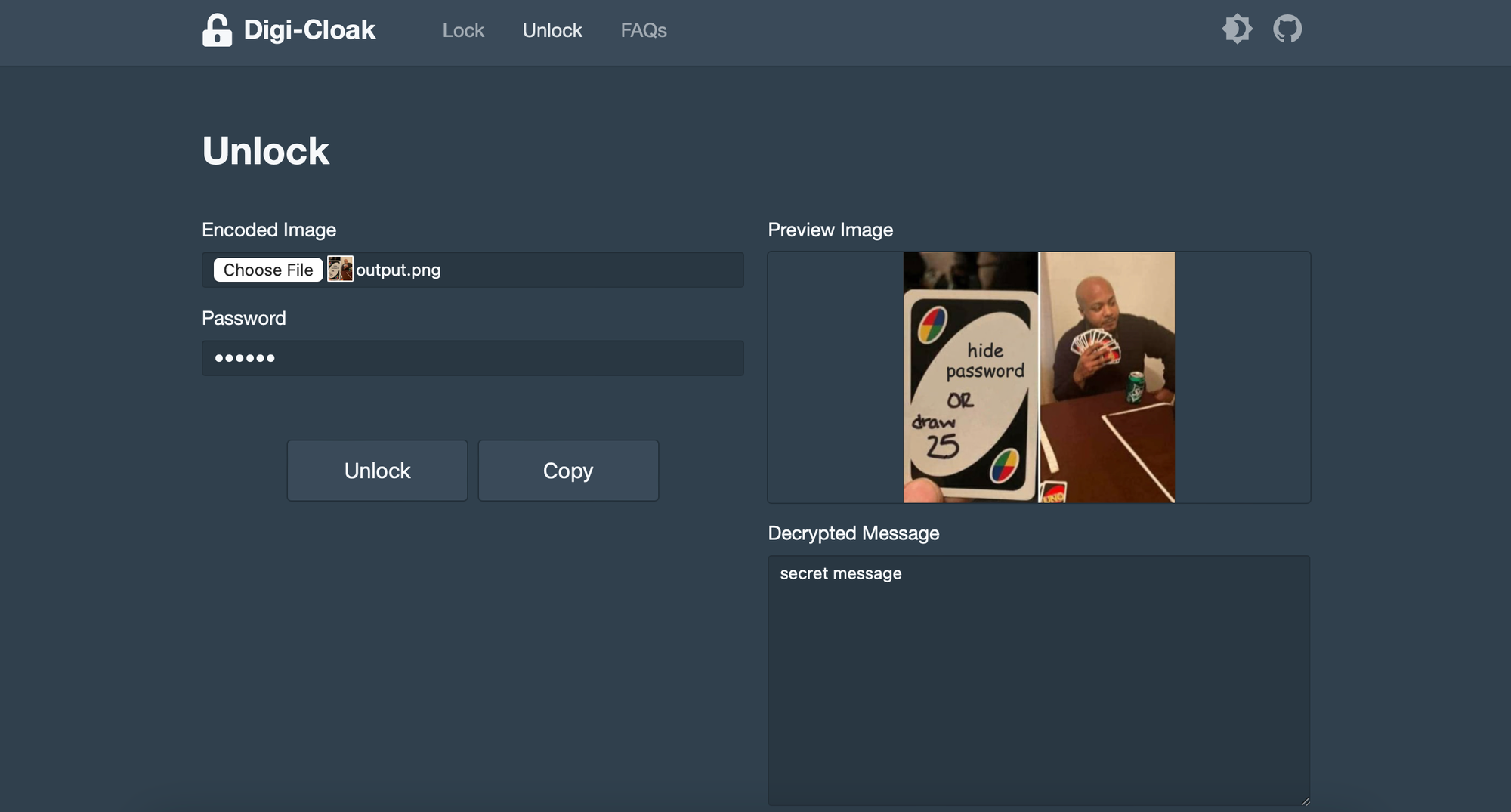Open the GitHub repository icon

pyautogui.click(x=1287, y=29)
